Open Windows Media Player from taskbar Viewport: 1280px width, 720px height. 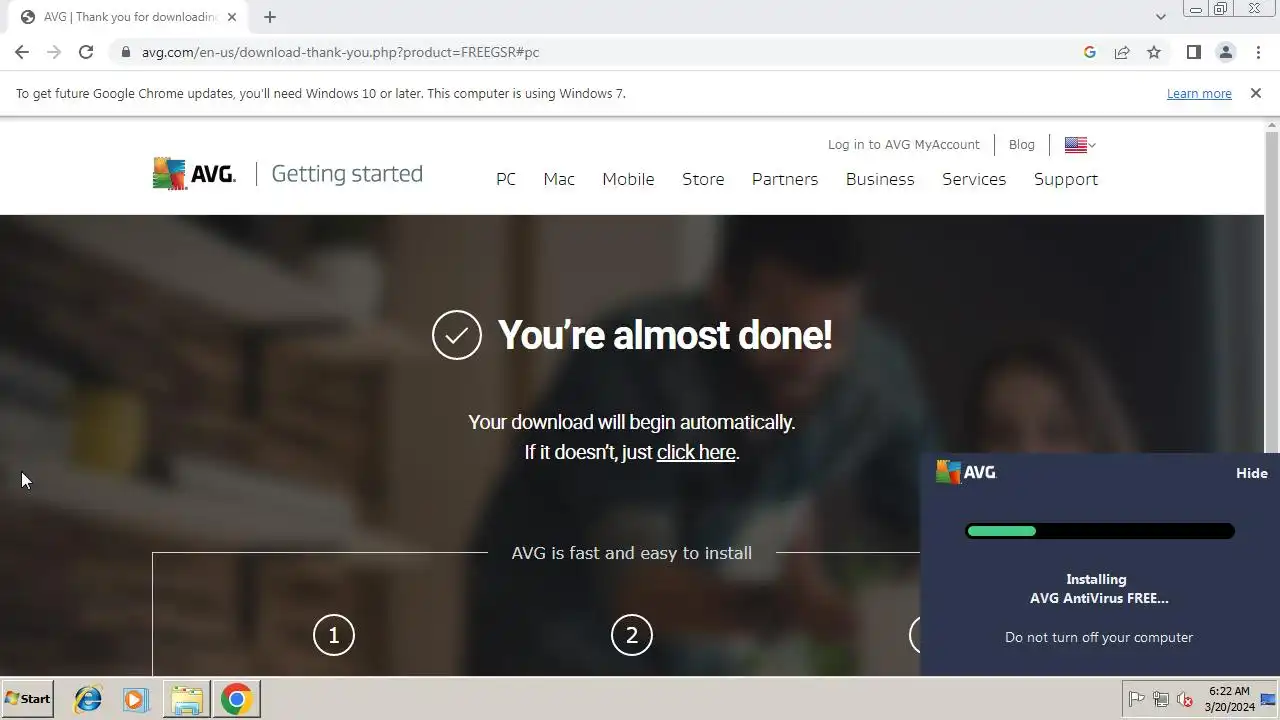(x=136, y=699)
